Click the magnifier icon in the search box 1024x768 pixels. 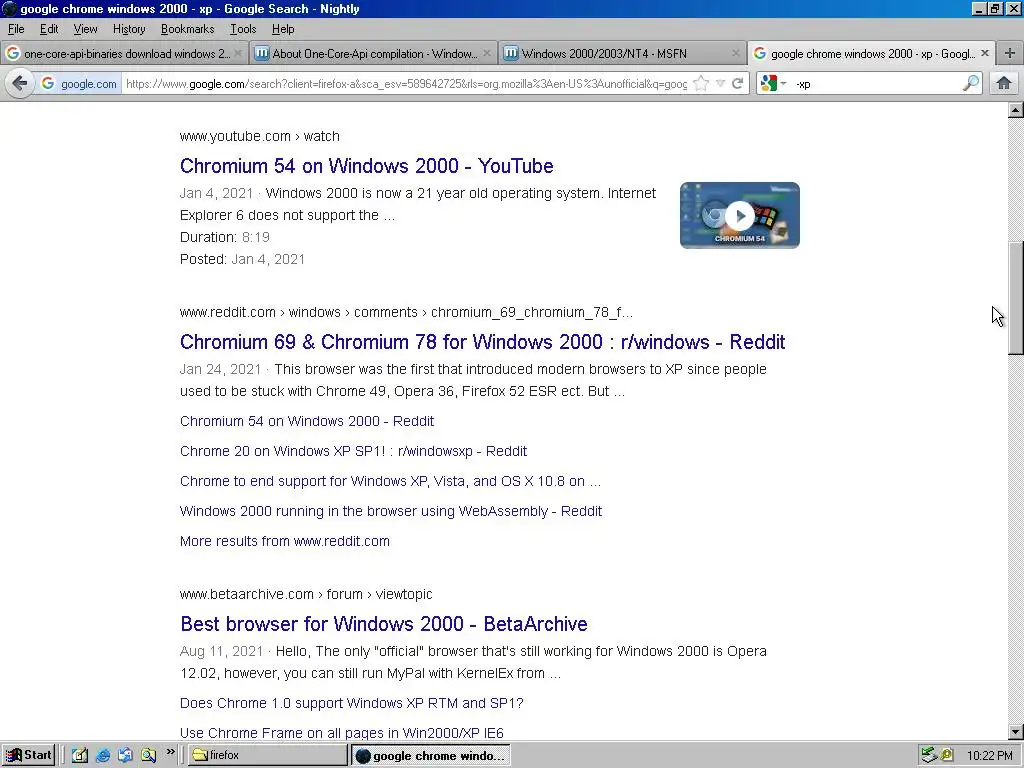point(970,83)
